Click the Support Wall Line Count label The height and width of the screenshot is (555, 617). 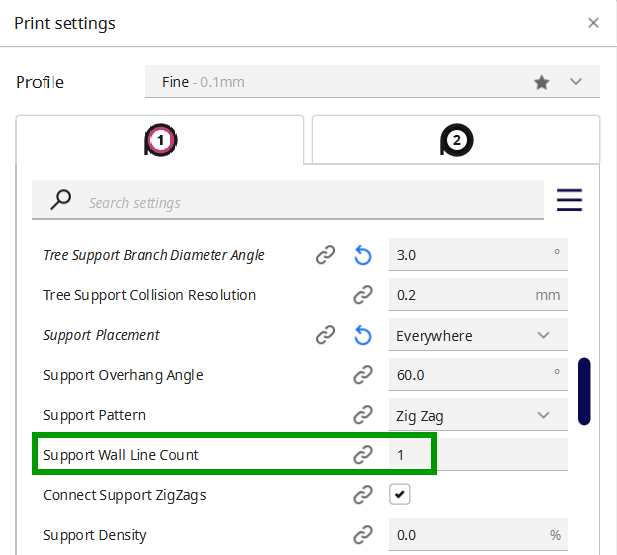pyautogui.click(x=120, y=455)
